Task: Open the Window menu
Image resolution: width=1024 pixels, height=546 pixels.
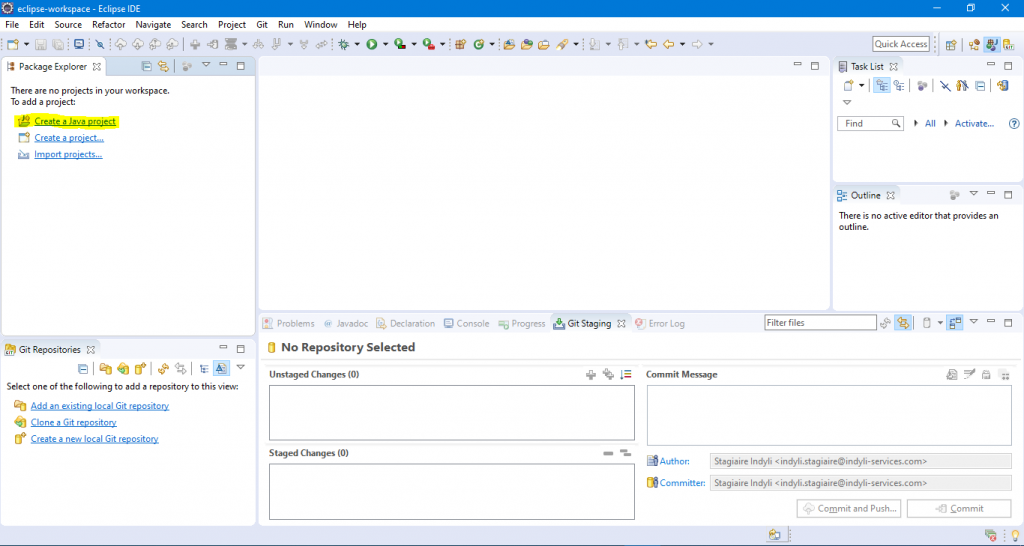Action: coord(321,25)
